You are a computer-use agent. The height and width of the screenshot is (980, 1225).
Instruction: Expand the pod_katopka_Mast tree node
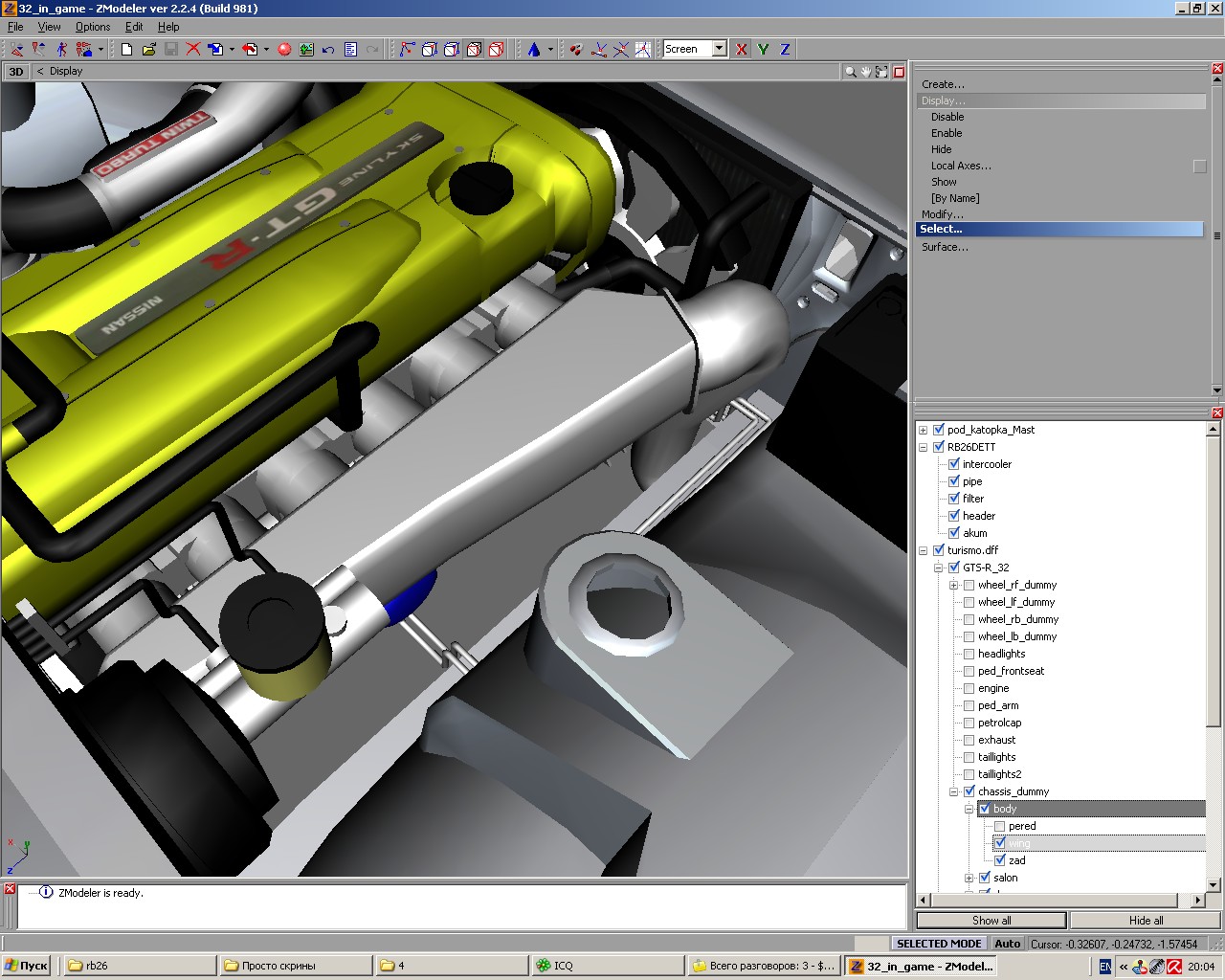pyautogui.click(x=924, y=430)
